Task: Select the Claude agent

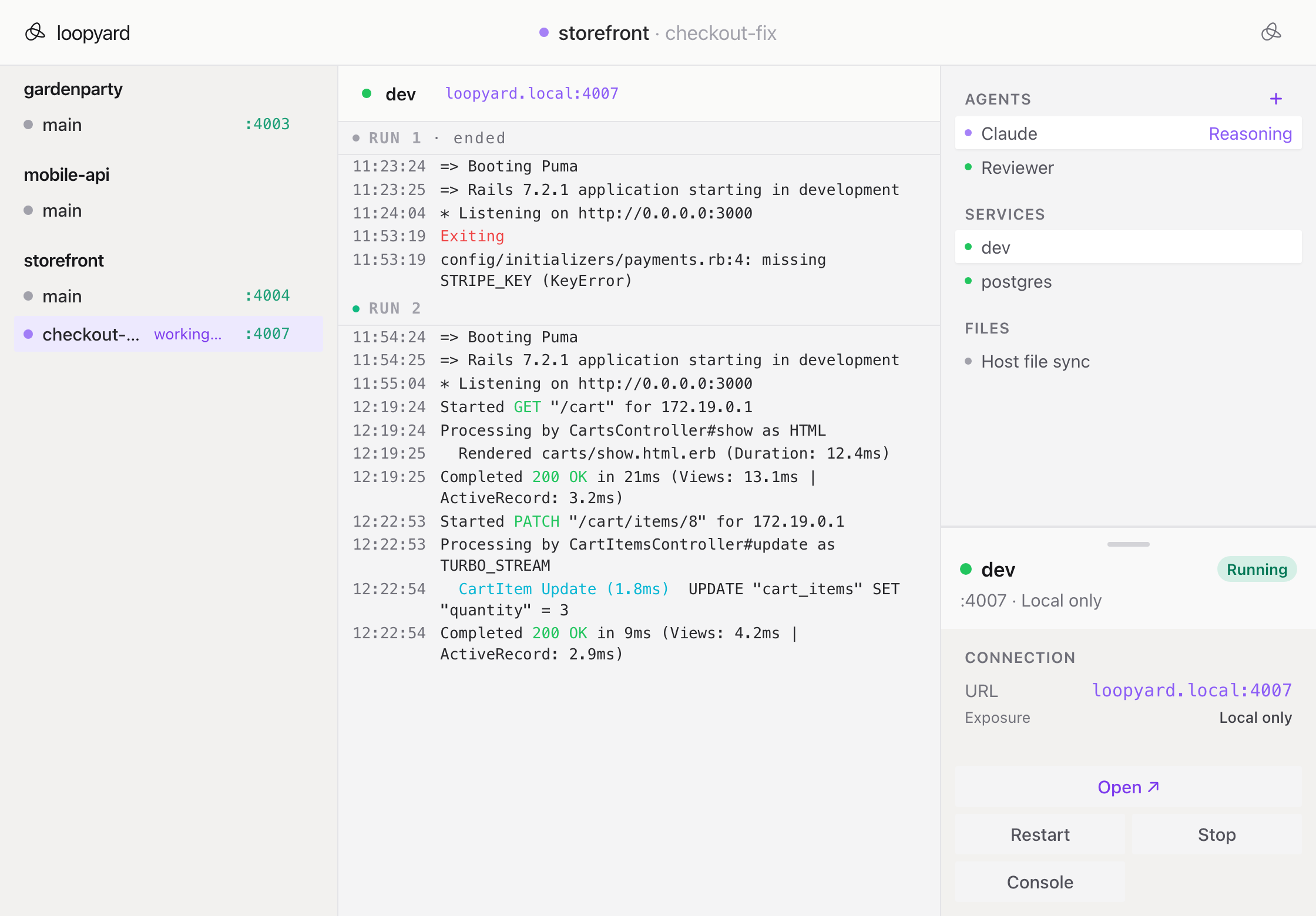Action: pos(1128,133)
